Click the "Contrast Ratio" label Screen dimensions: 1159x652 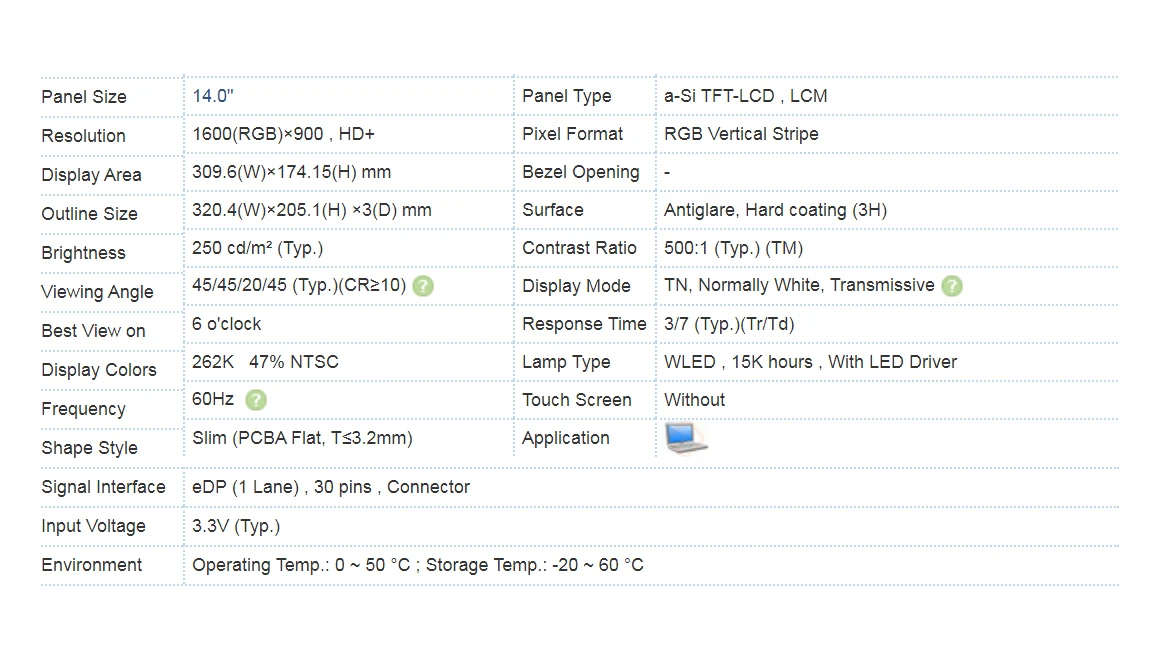click(x=580, y=248)
